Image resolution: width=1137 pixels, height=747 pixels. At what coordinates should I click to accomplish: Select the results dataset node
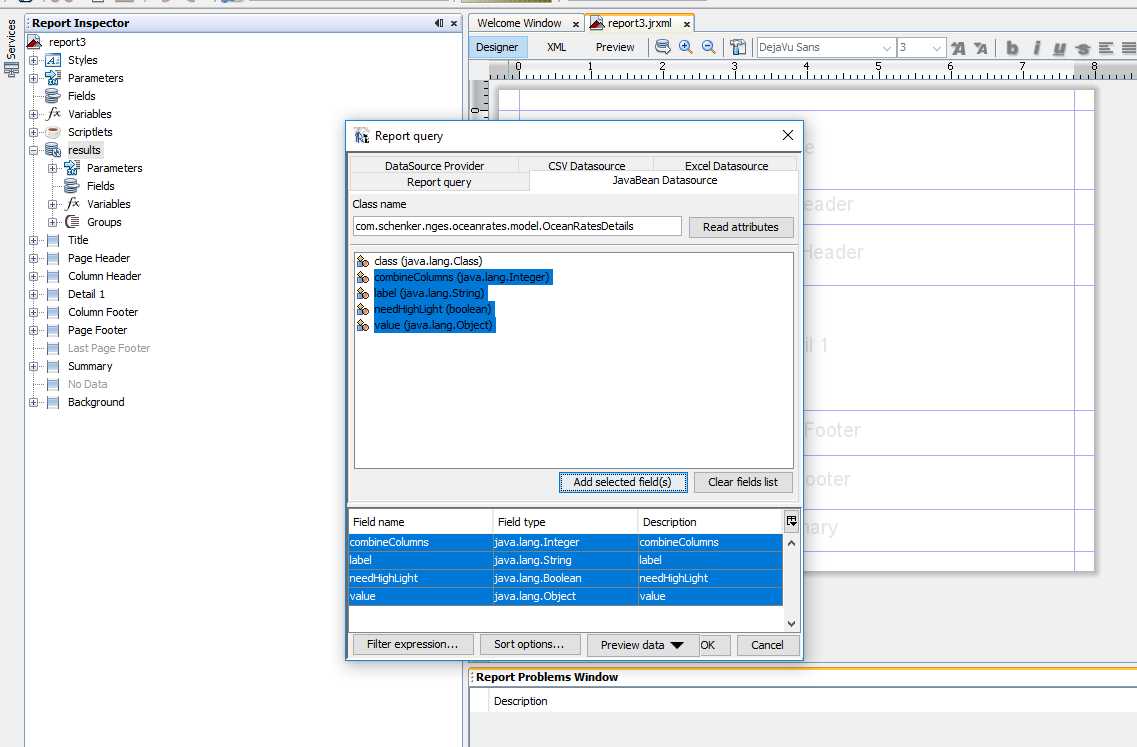click(84, 150)
